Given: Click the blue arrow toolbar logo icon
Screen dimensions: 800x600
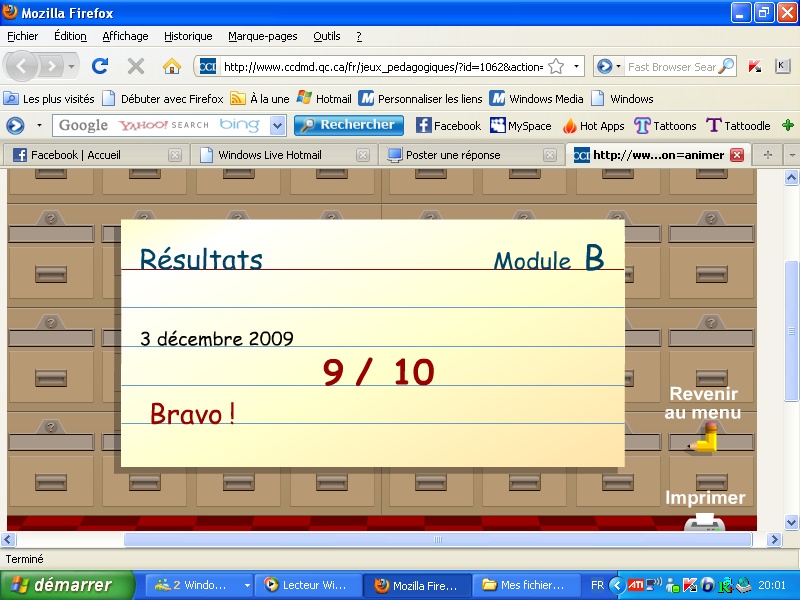Looking at the screenshot, I should coord(15,126).
